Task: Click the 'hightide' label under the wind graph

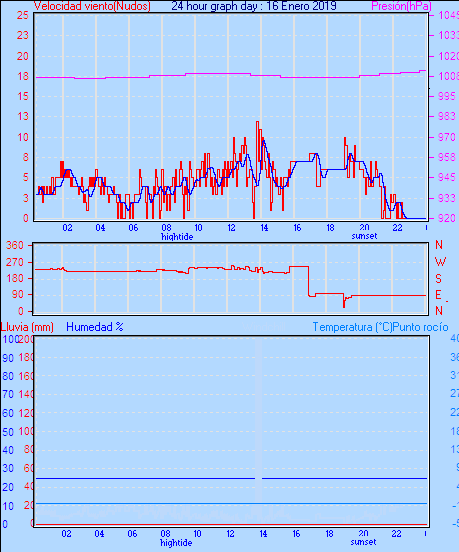Action: click(177, 237)
